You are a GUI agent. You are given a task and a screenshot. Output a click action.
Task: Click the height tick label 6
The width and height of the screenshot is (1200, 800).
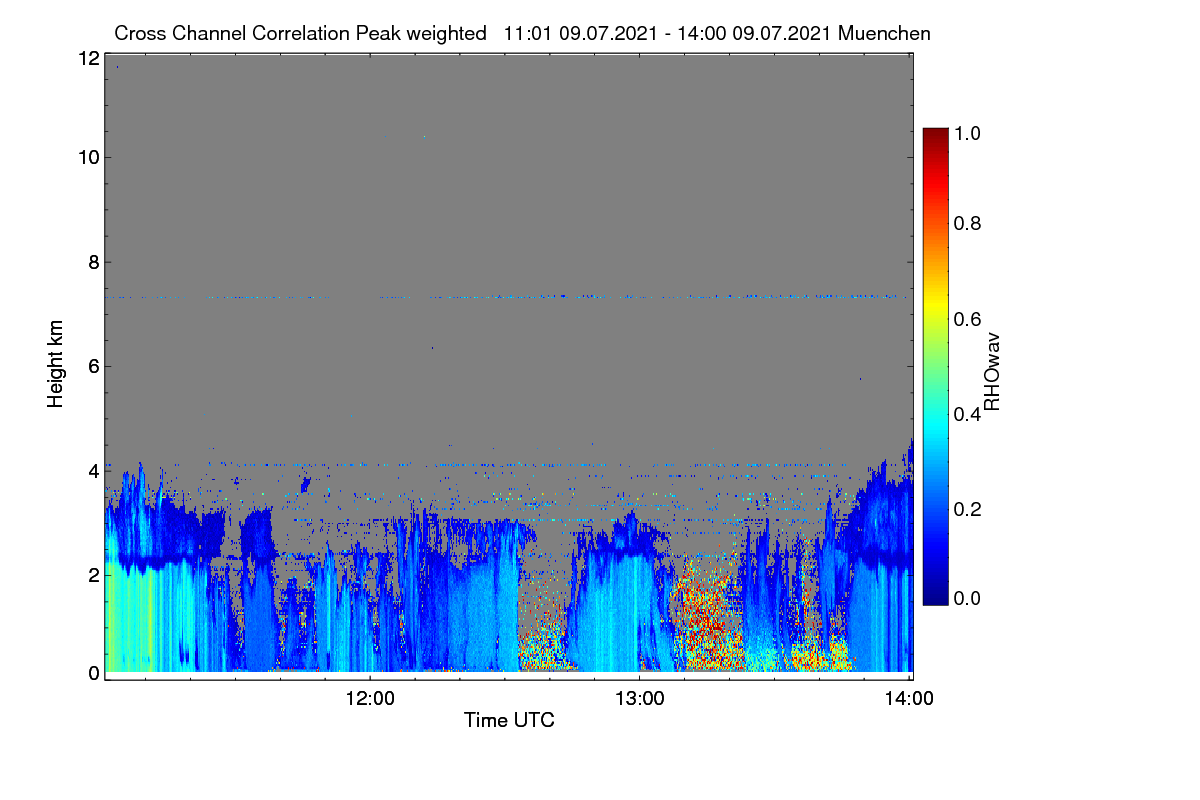pos(94,366)
